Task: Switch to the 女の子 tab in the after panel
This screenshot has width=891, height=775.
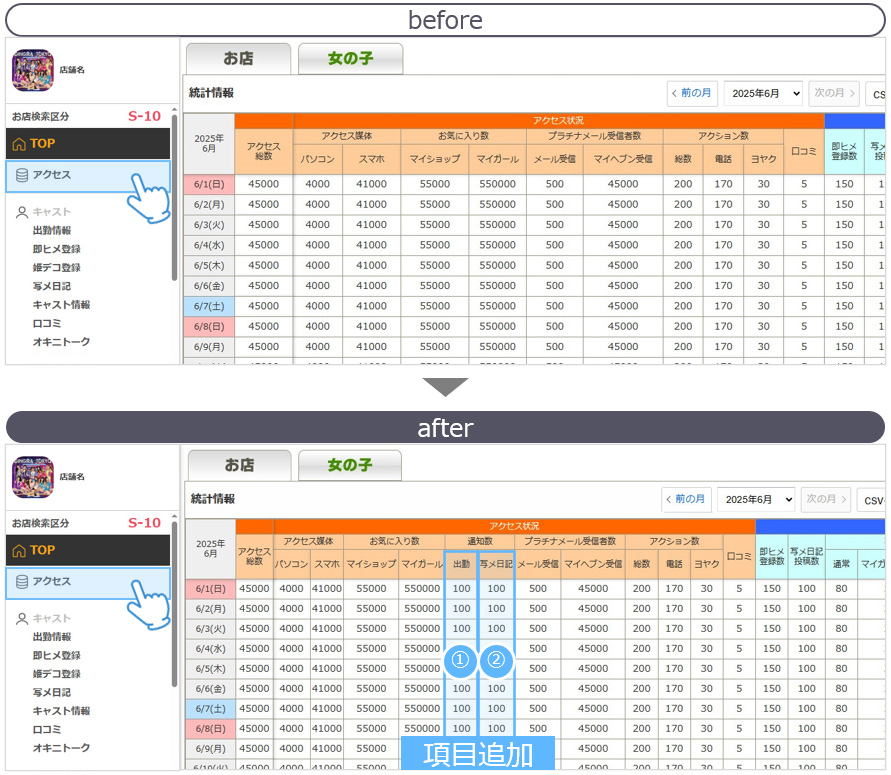Action: [349, 465]
